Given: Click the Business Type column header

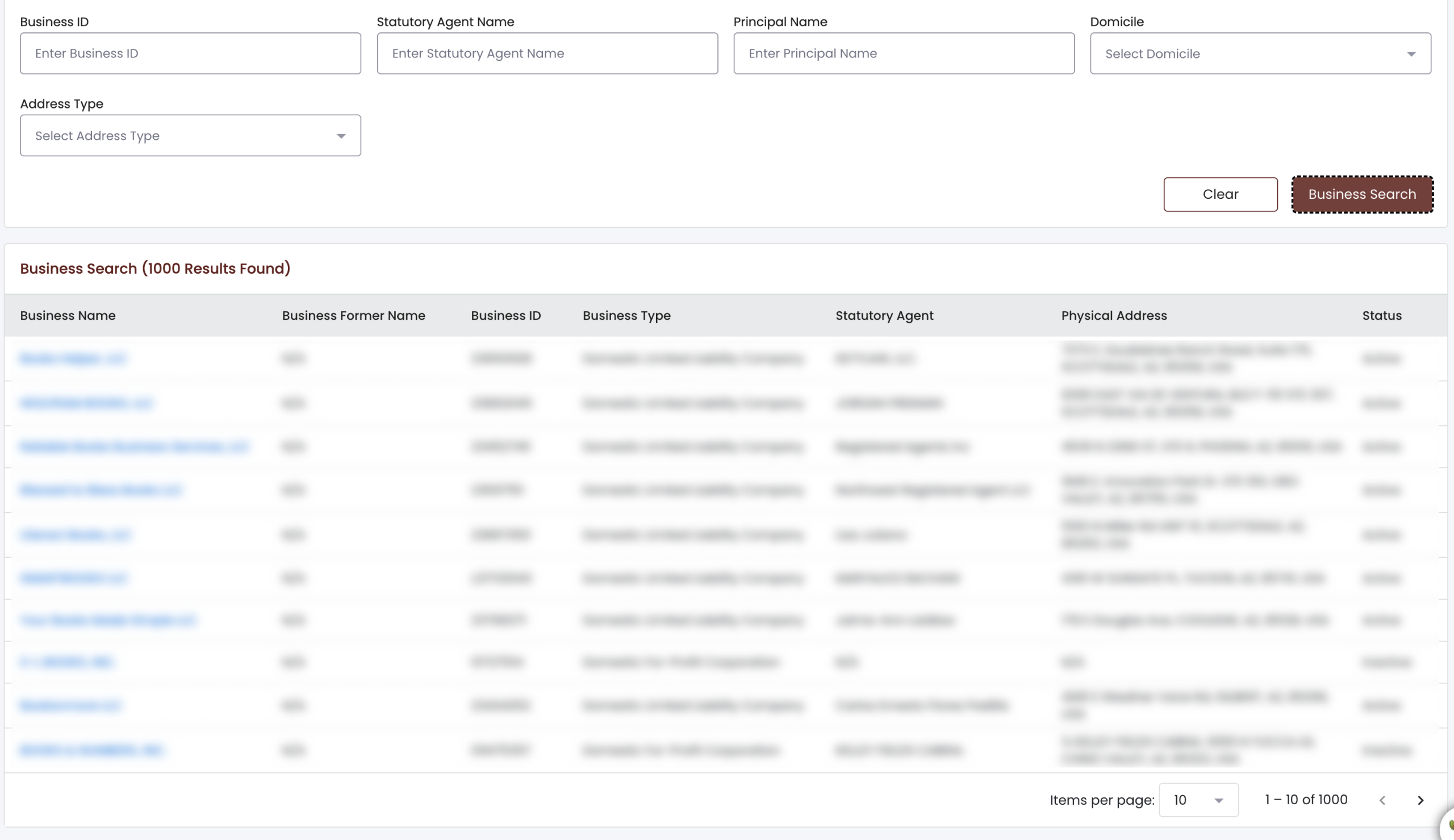Looking at the screenshot, I should point(626,316).
